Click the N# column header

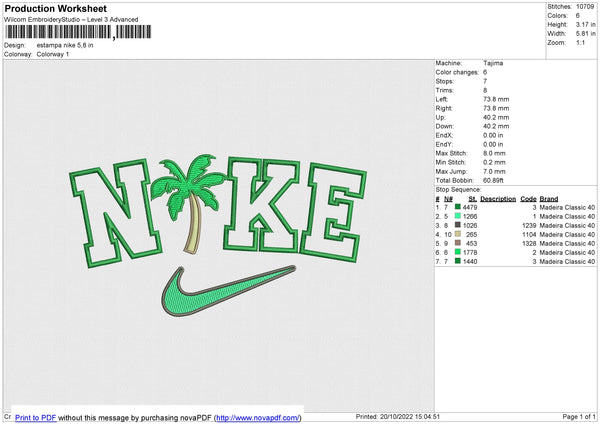448,199
